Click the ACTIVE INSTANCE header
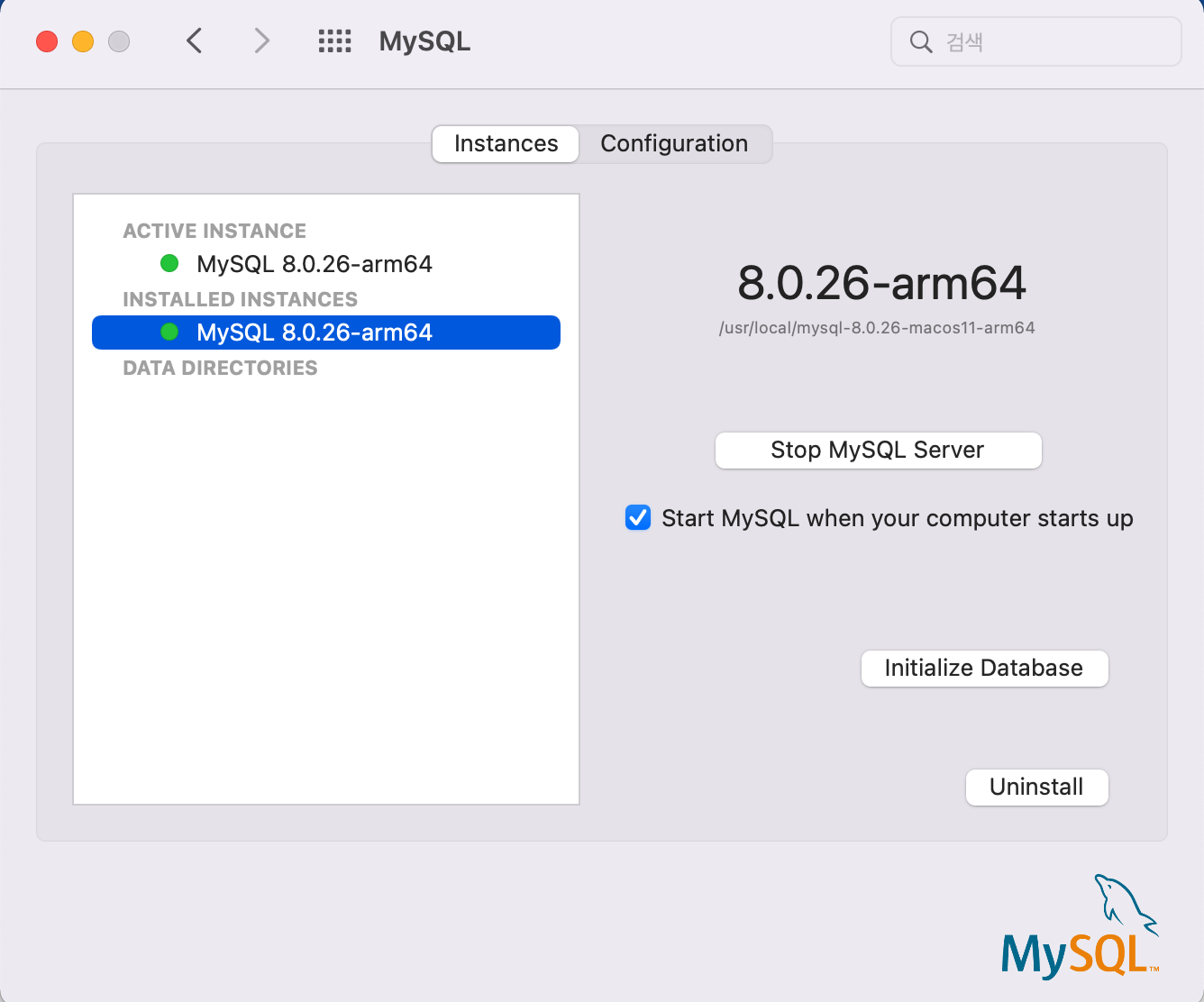Image resolution: width=1204 pixels, height=1002 pixels. pyautogui.click(x=214, y=231)
